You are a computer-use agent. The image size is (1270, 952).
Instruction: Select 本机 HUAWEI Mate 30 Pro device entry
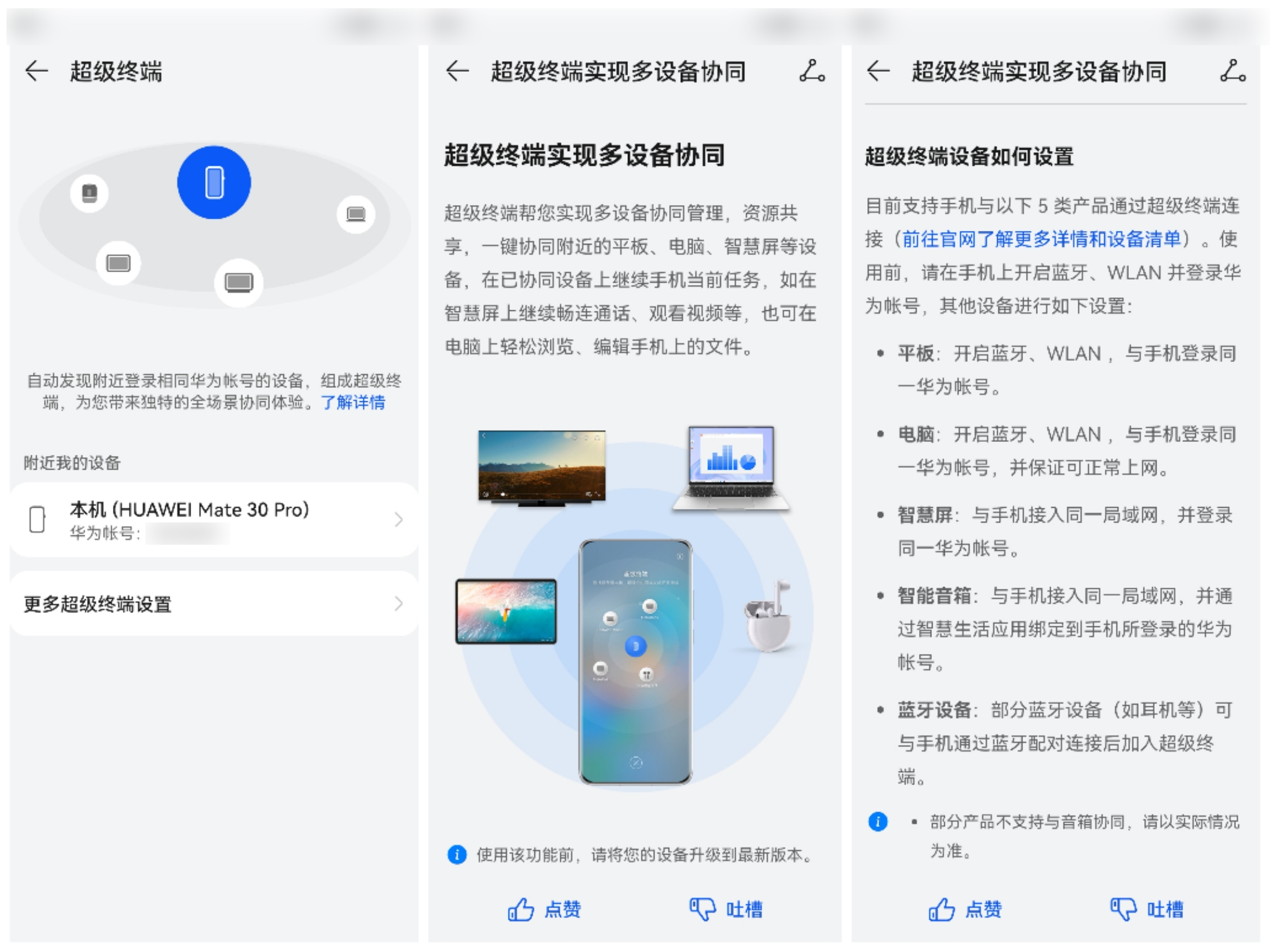point(210,519)
